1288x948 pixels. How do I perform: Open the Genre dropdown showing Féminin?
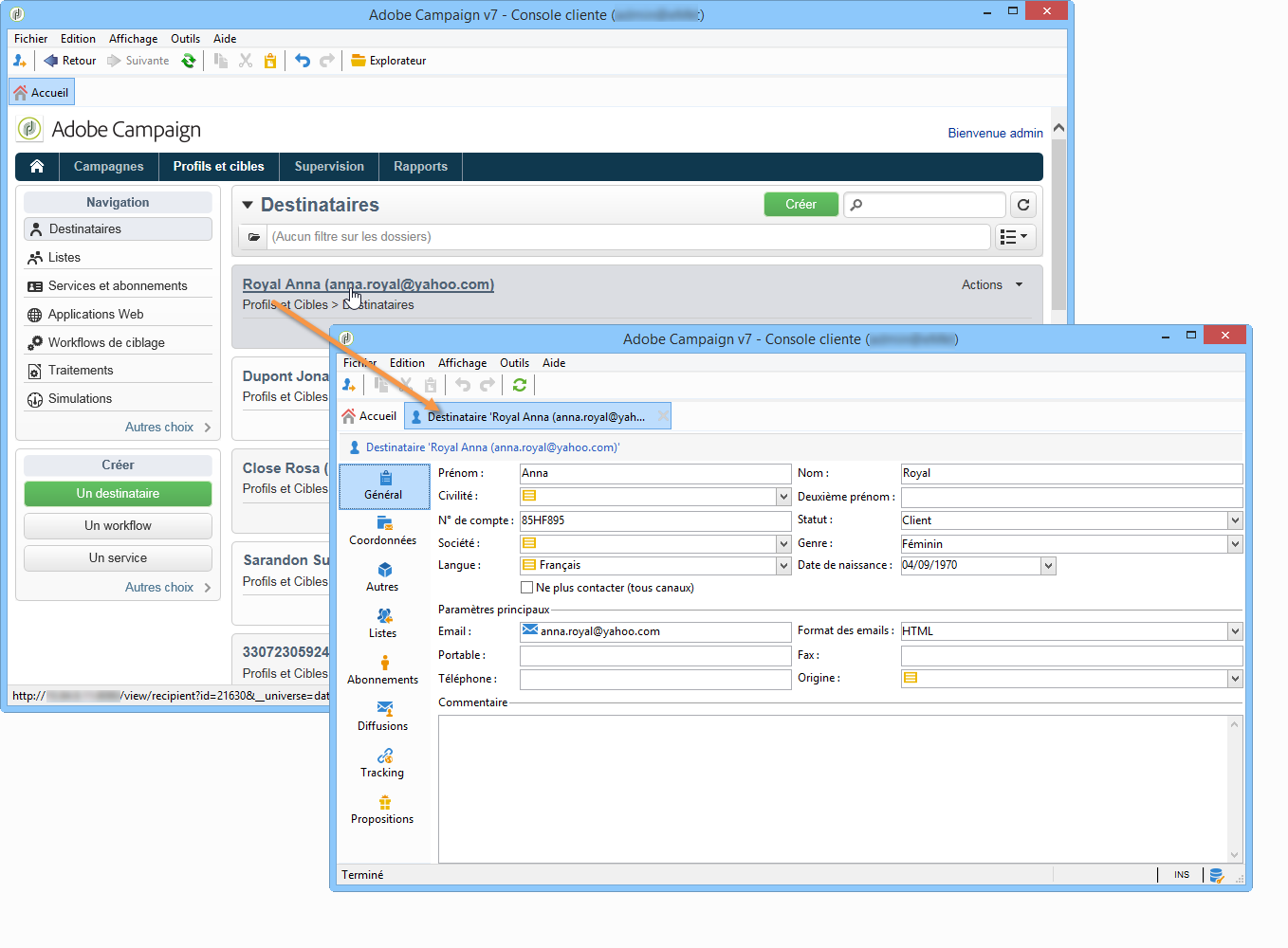(1235, 544)
